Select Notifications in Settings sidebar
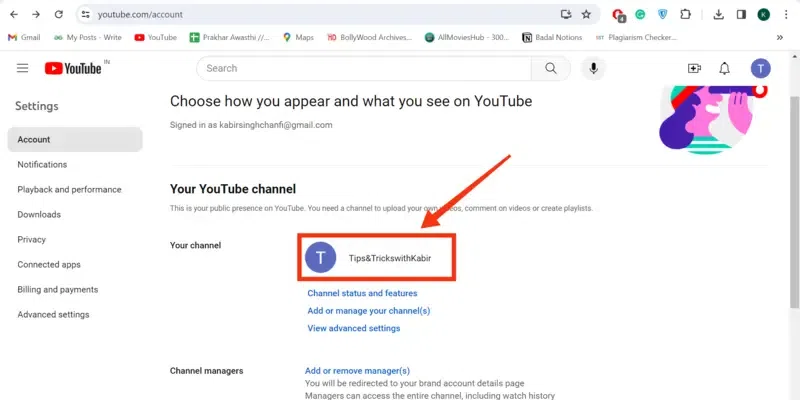800x400 pixels. click(75, 164)
